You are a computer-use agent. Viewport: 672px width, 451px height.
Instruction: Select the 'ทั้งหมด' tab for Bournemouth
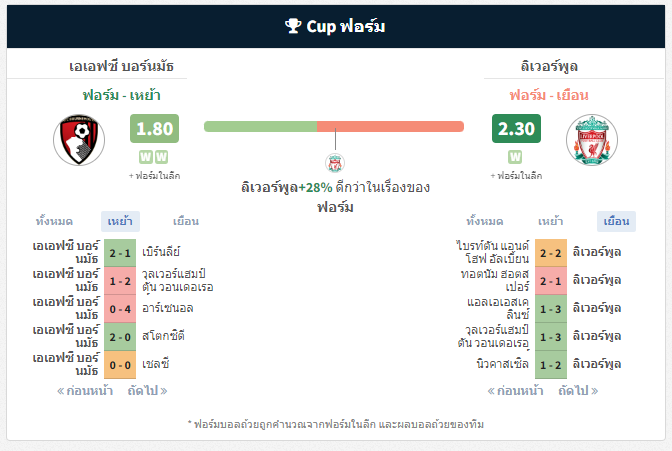(54, 221)
